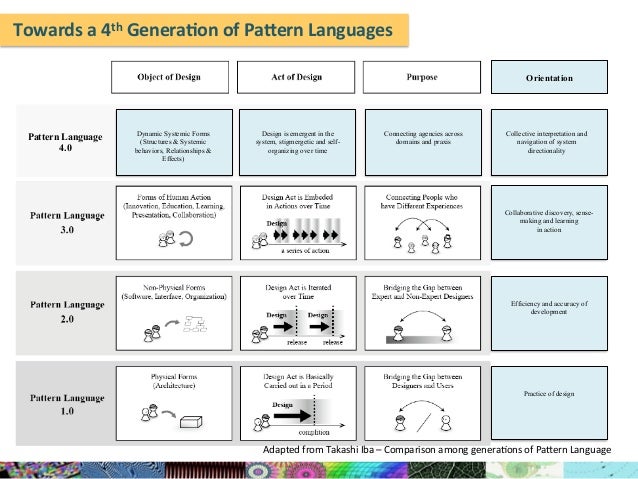
Task: Select the Object of Design column header
Action: [x=170, y=77]
